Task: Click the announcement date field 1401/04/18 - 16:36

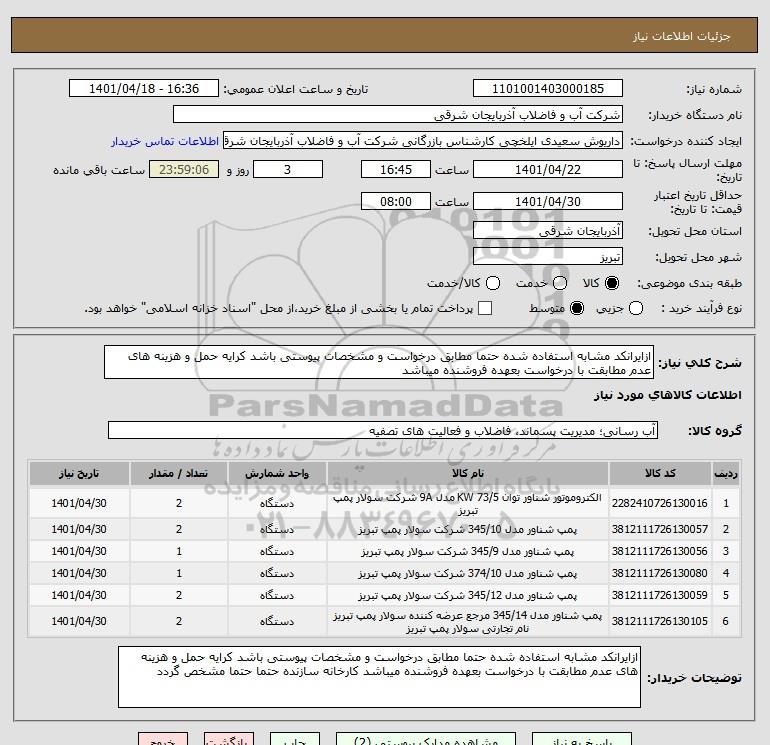Action: [x=144, y=88]
